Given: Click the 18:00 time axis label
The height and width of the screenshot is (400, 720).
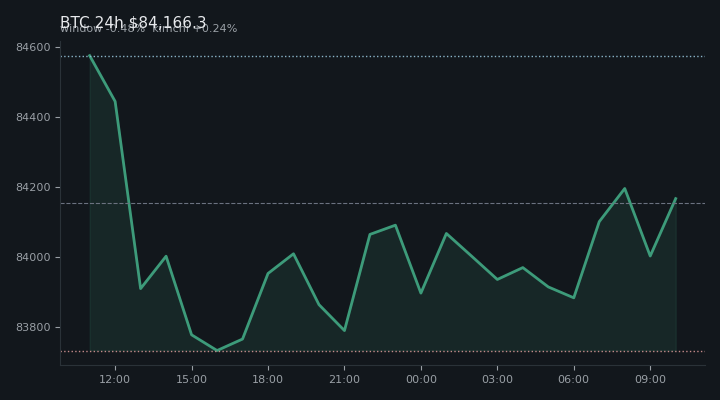Looking at the screenshot, I should click(x=268, y=379).
